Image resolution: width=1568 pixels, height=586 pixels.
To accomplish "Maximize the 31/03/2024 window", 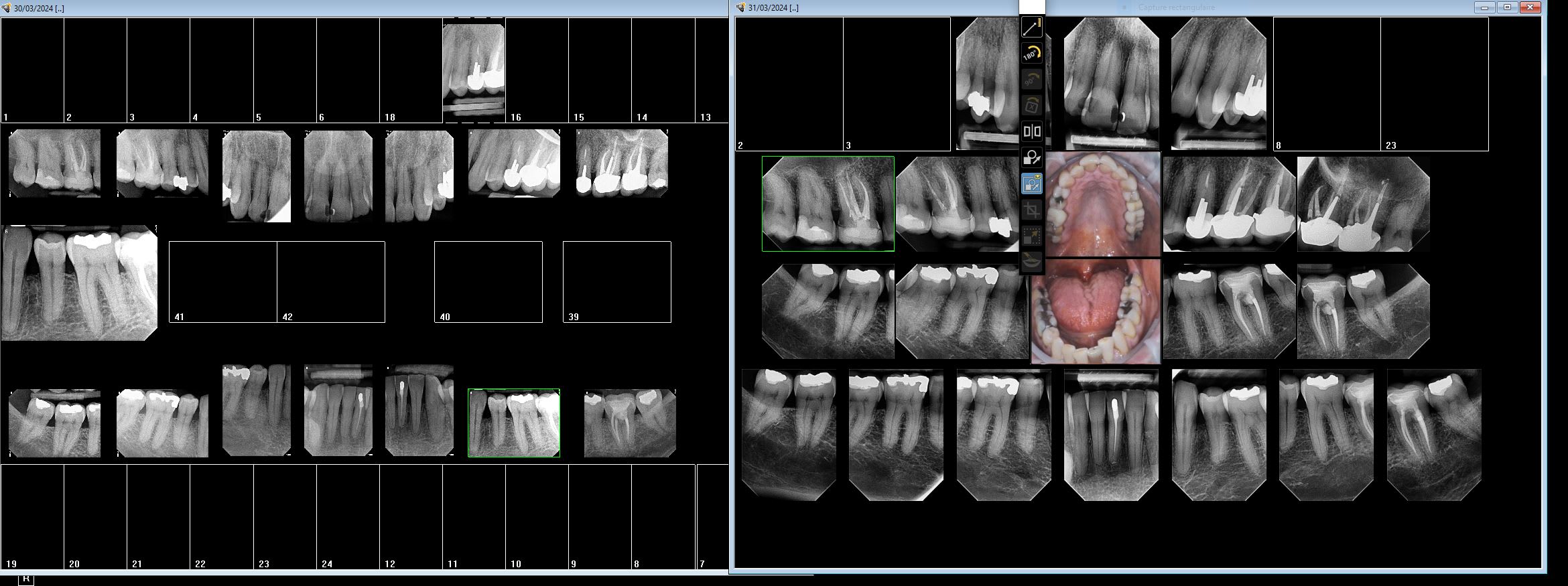I will click(x=1507, y=7).
